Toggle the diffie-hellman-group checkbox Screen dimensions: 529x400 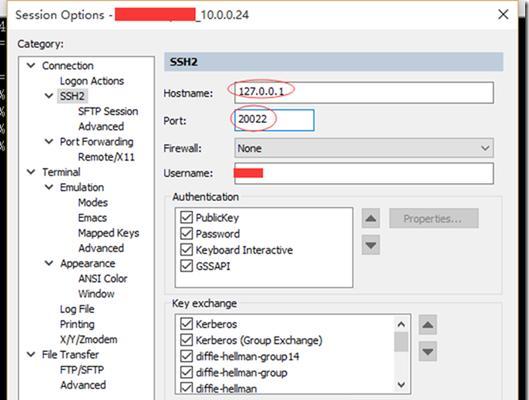point(186,372)
